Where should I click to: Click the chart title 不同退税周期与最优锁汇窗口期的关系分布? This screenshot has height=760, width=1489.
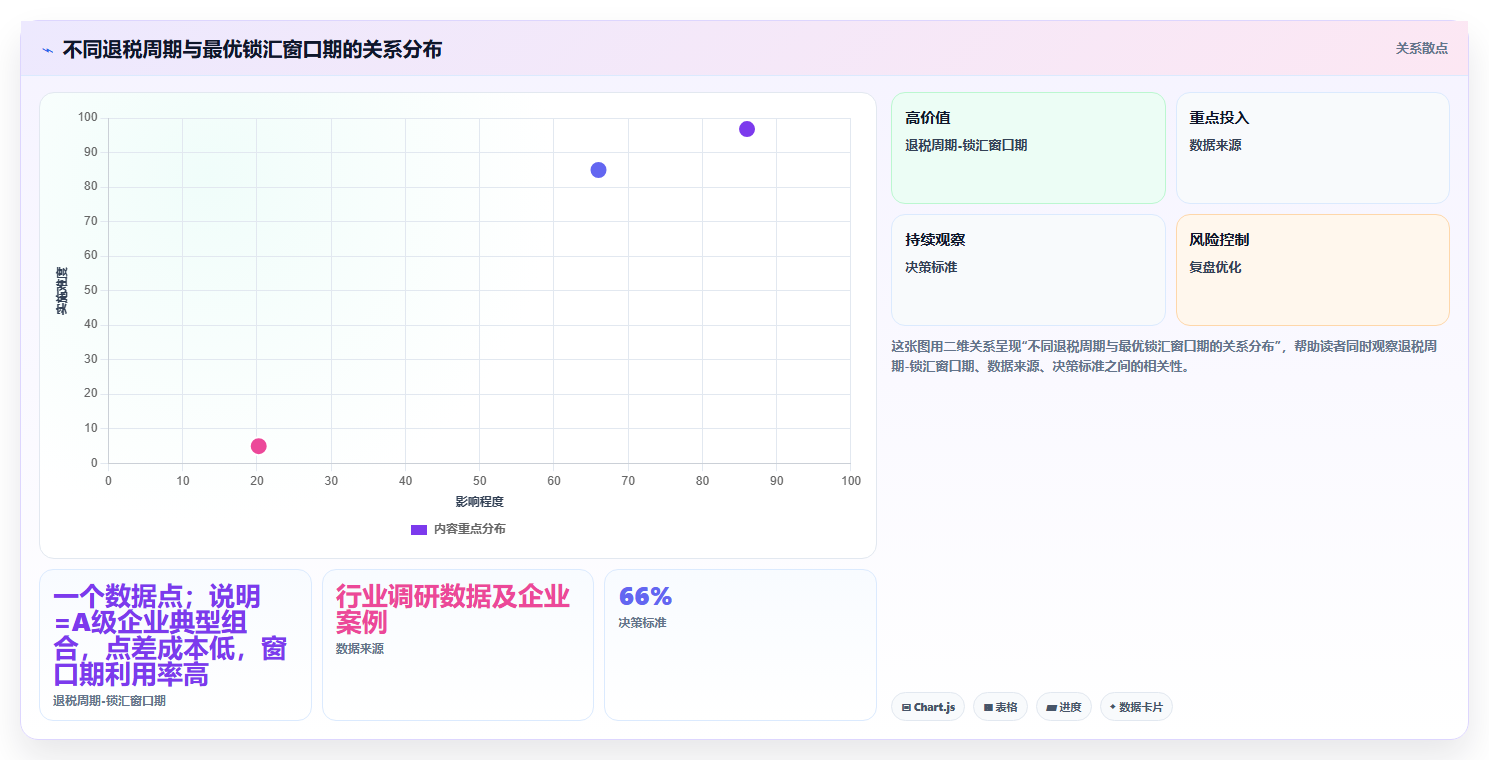click(252, 49)
